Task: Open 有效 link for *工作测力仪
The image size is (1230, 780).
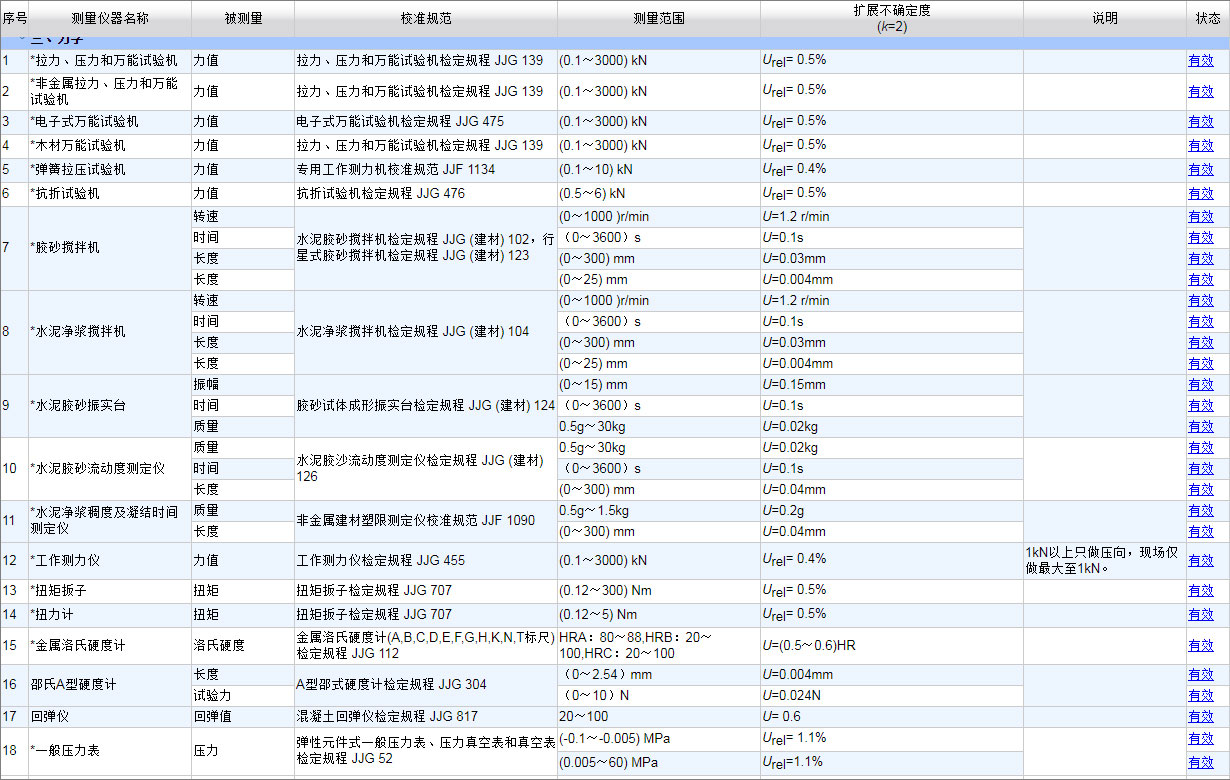Action: pos(1200,561)
